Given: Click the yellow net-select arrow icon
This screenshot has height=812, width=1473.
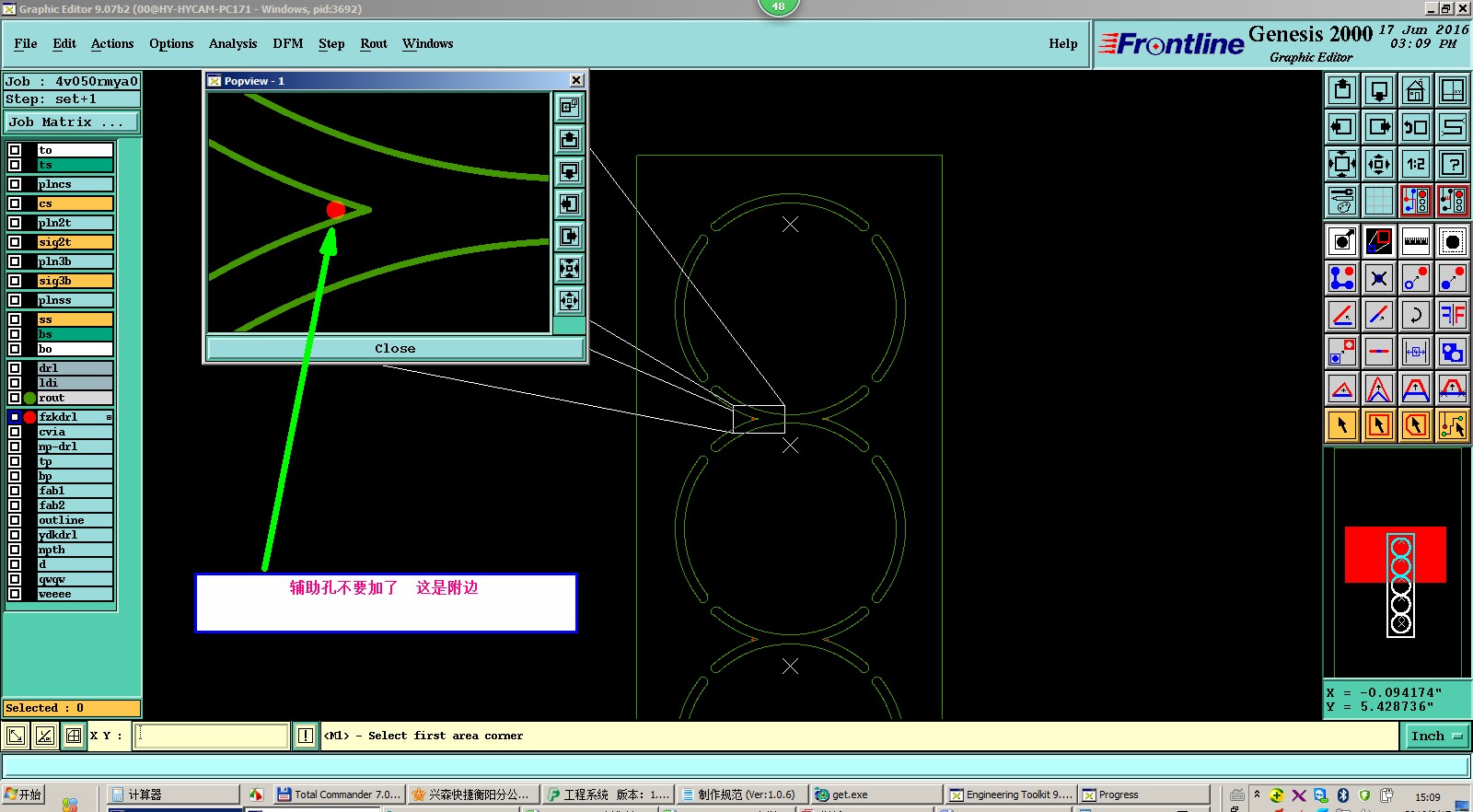Looking at the screenshot, I should [x=1453, y=425].
